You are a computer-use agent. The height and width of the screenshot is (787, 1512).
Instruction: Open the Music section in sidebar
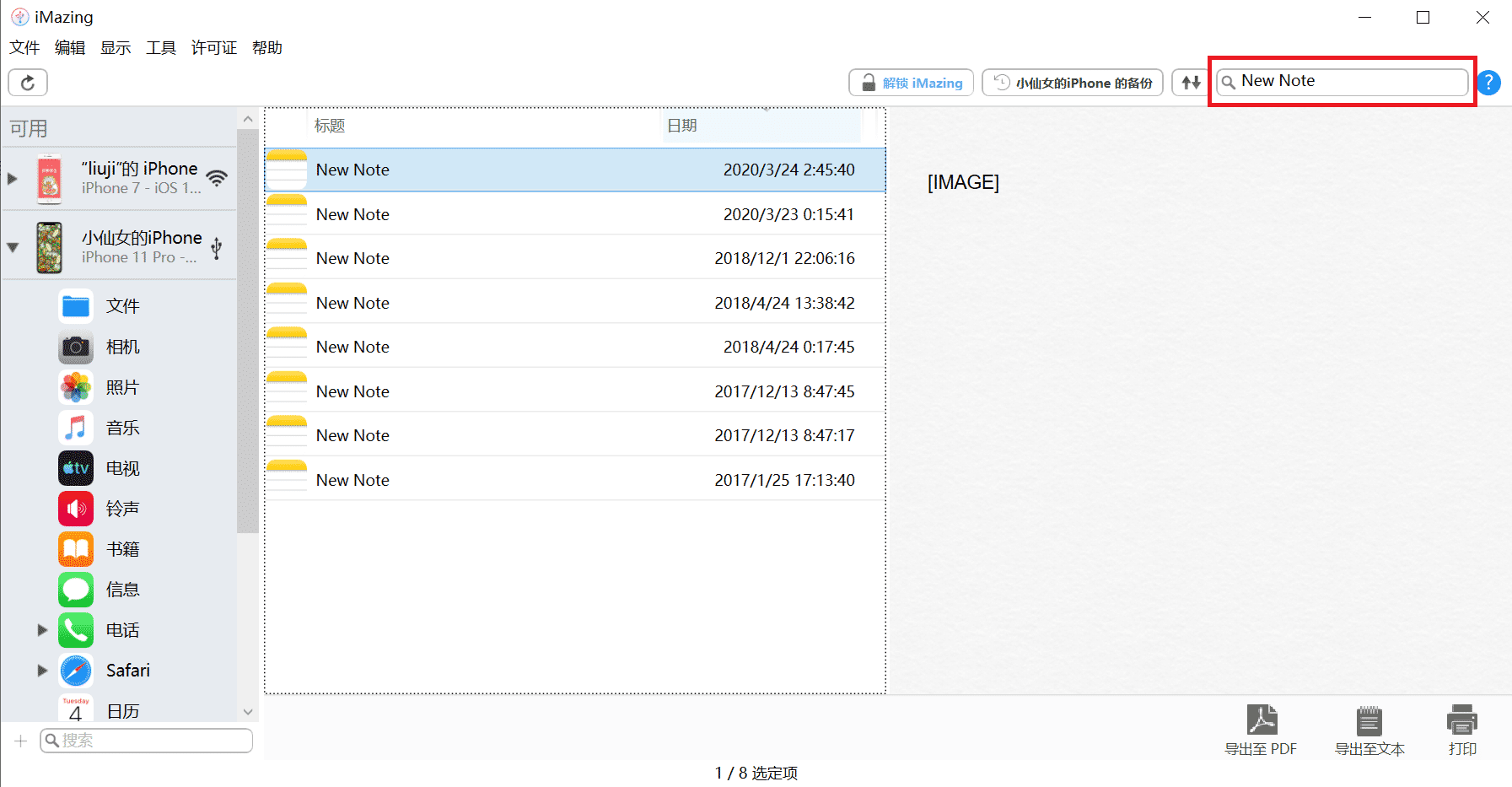[76, 428]
